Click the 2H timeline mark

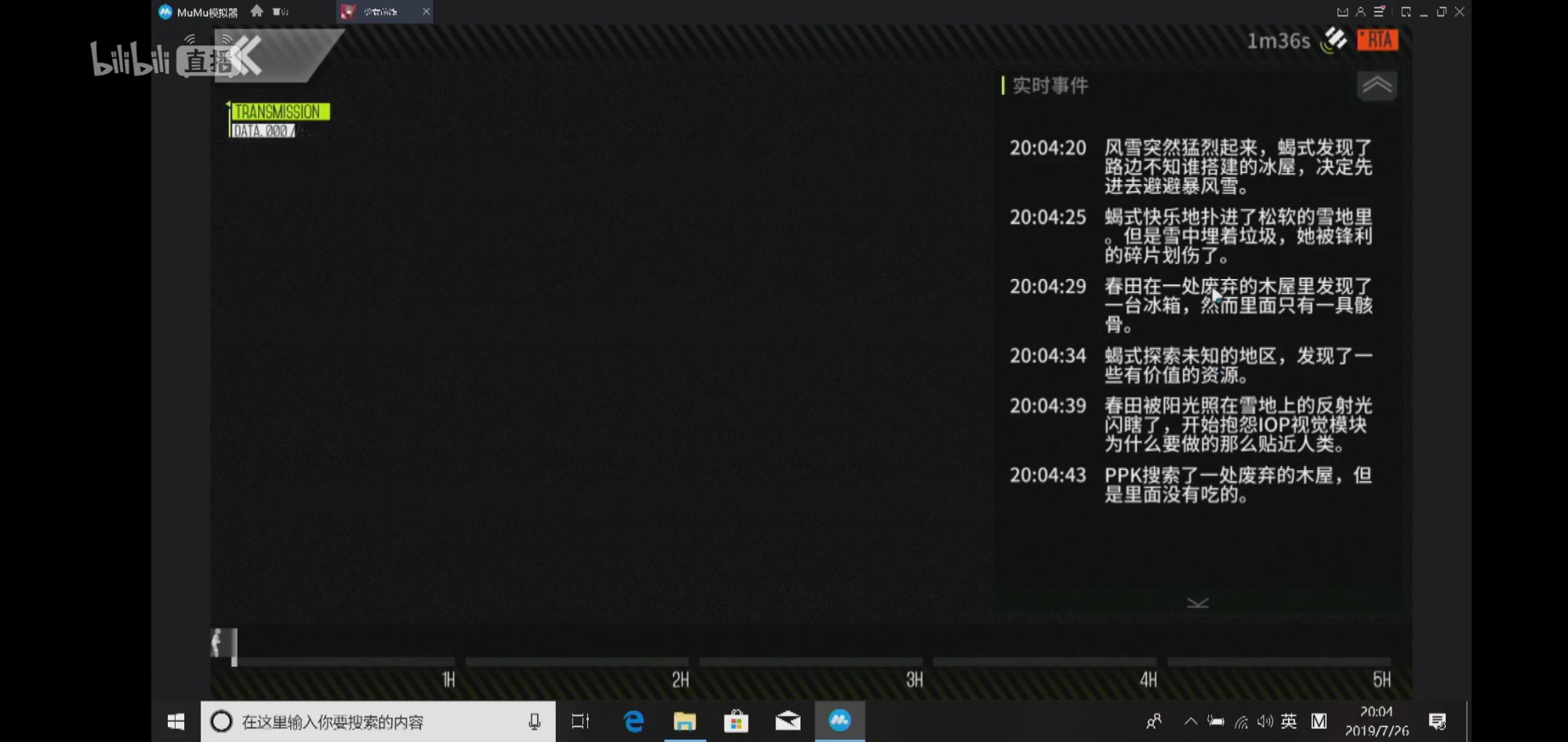(681, 679)
